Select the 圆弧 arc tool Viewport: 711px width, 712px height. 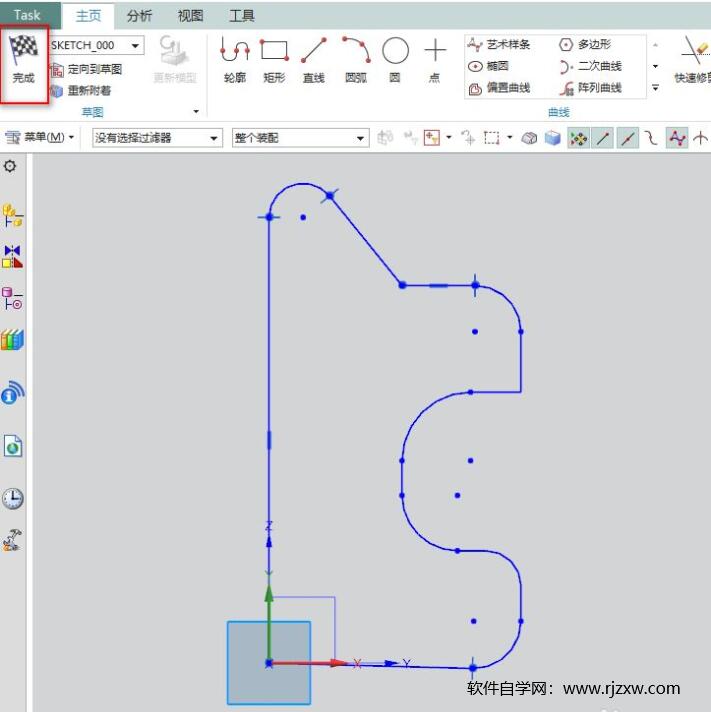[x=356, y=59]
